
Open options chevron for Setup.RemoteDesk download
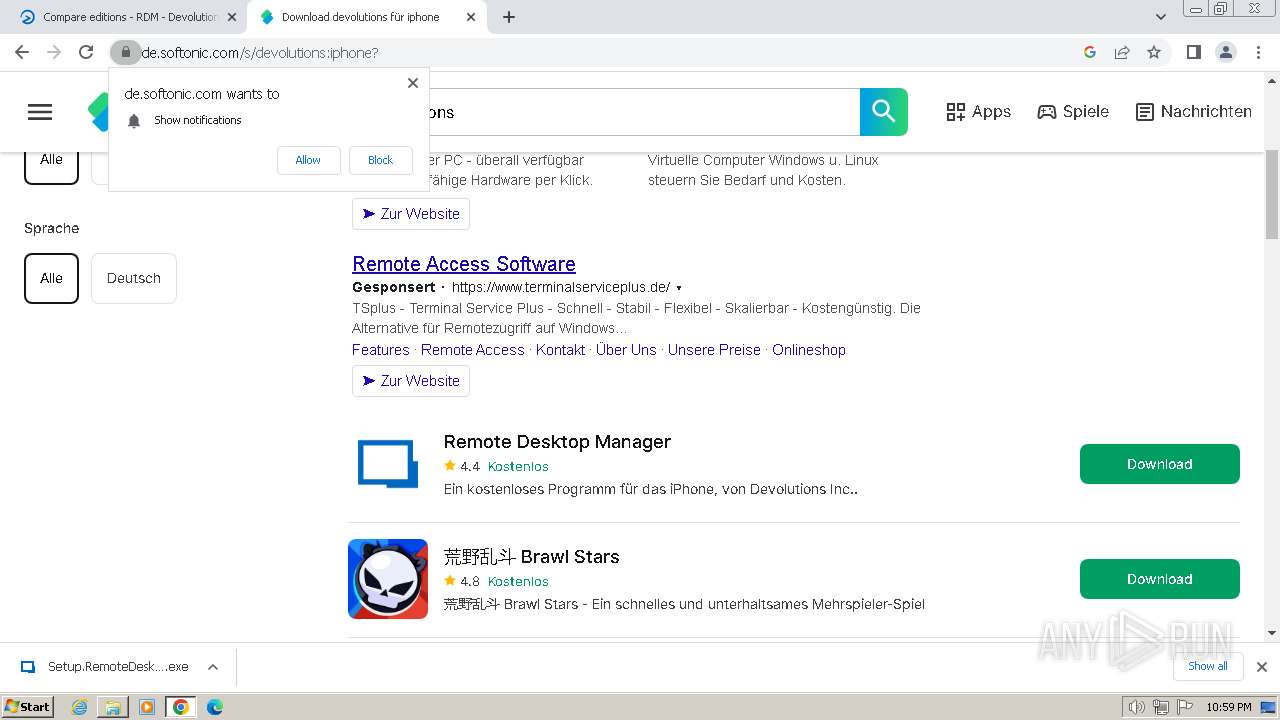pyautogui.click(x=213, y=667)
